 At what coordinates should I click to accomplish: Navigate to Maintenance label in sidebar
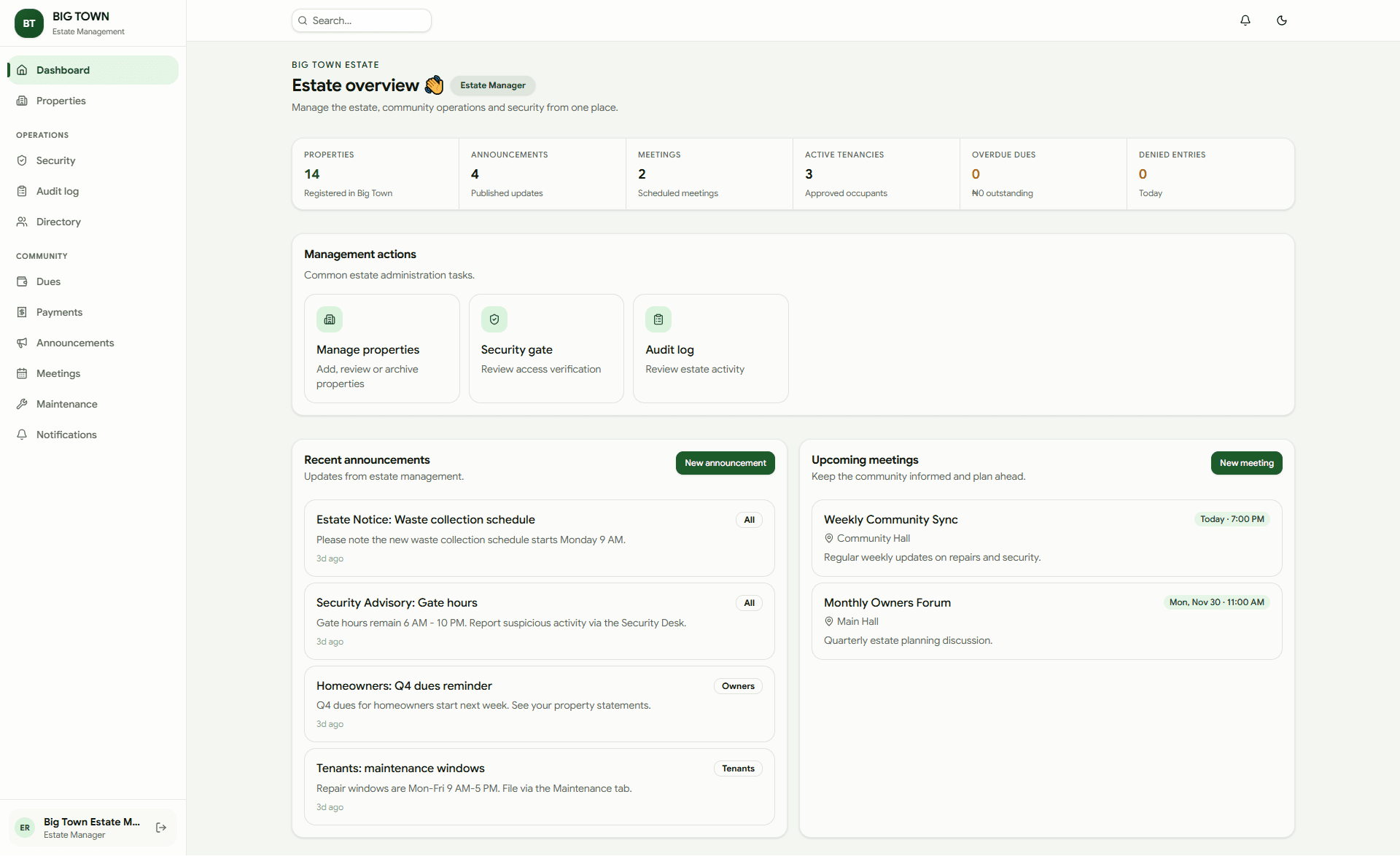(x=67, y=404)
